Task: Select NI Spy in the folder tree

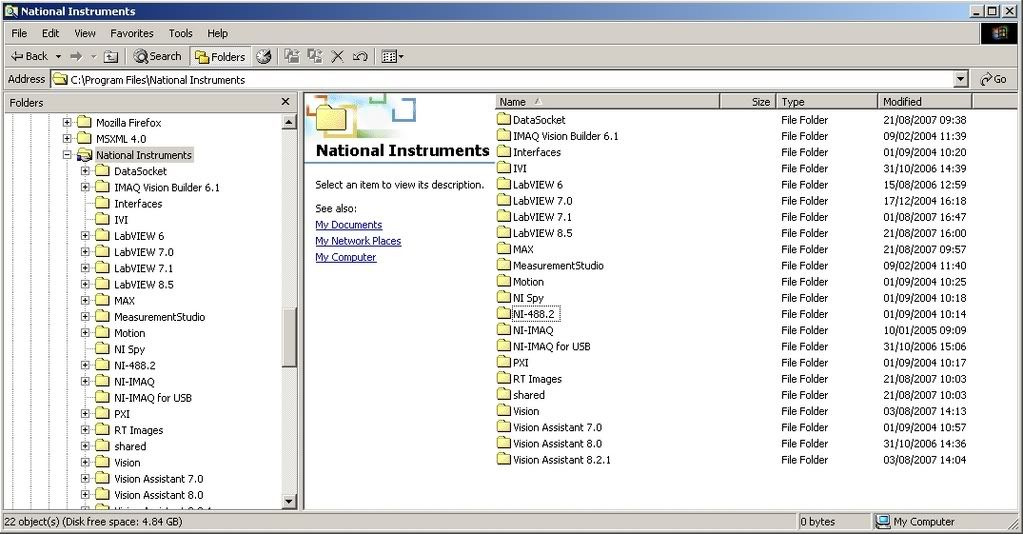Action: [129, 349]
